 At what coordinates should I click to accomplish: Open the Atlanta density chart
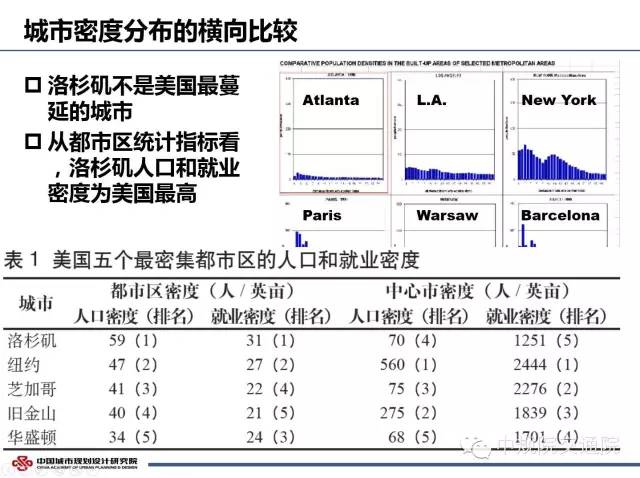point(333,132)
